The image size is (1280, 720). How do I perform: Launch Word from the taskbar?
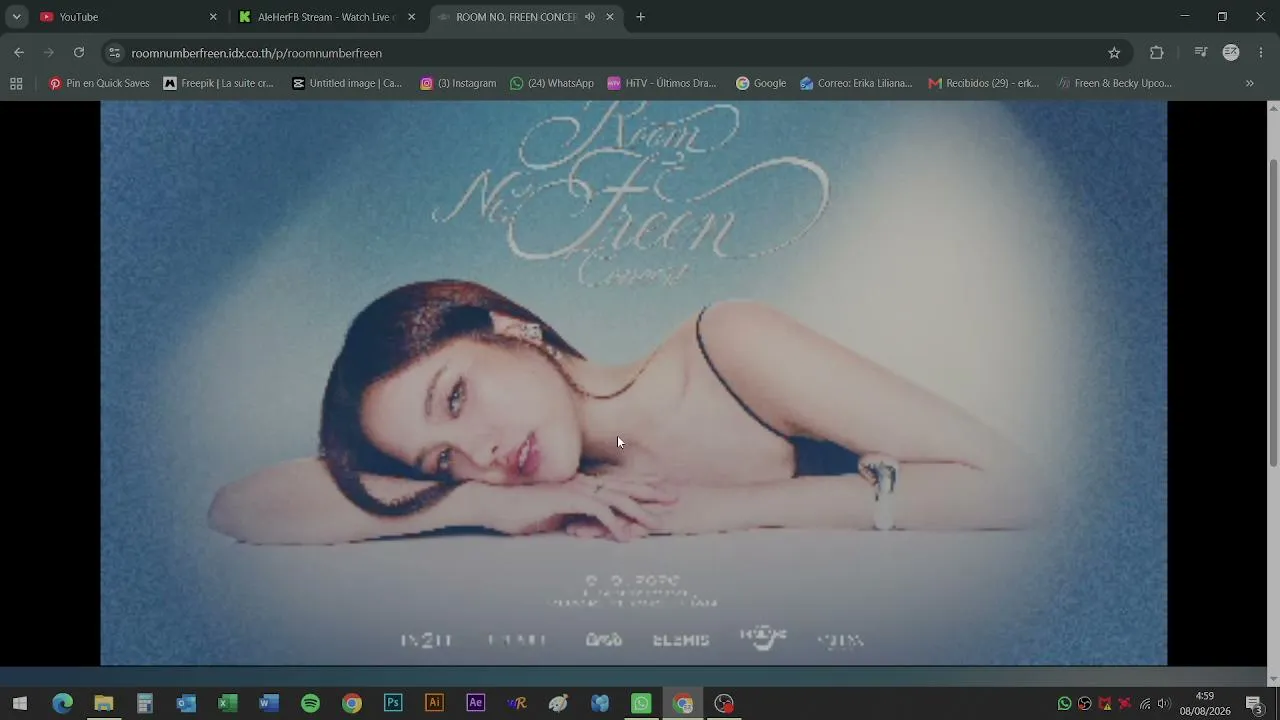[x=269, y=703]
